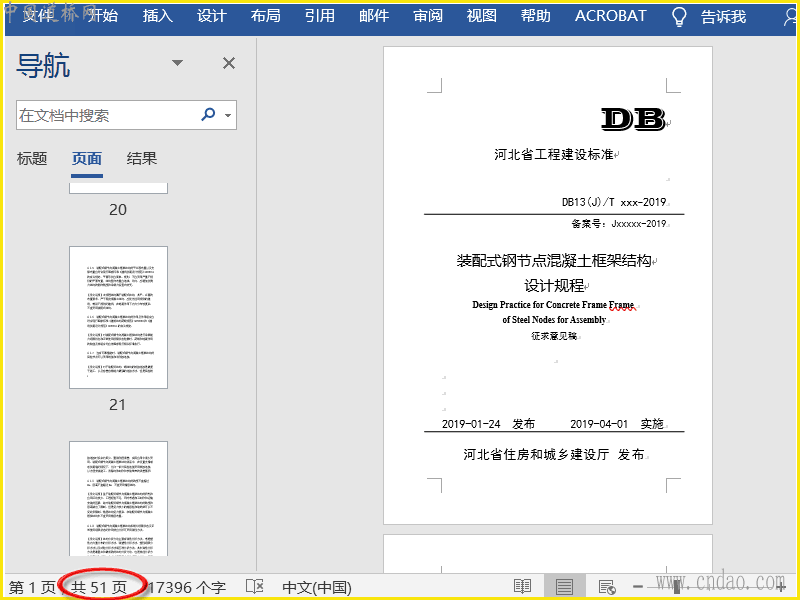Click the 河北省住房和城乡建设厅 发布 line
The height and width of the screenshot is (600, 800).
[x=554, y=454]
